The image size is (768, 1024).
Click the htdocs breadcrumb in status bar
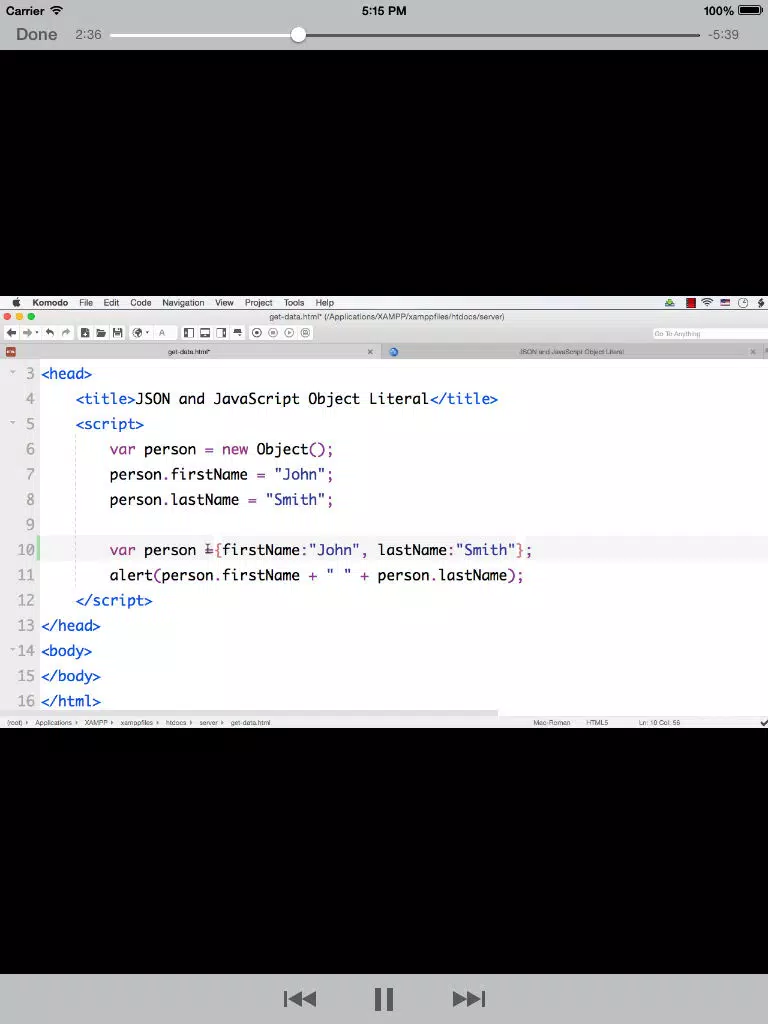(176, 722)
